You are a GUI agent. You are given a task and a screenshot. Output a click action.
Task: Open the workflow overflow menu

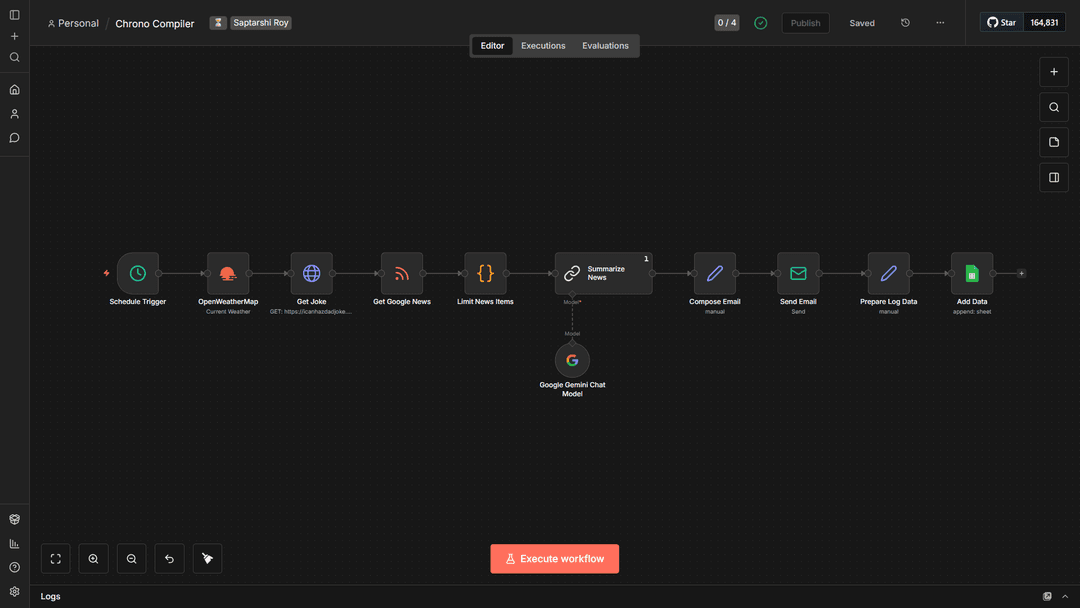(x=939, y=22)
